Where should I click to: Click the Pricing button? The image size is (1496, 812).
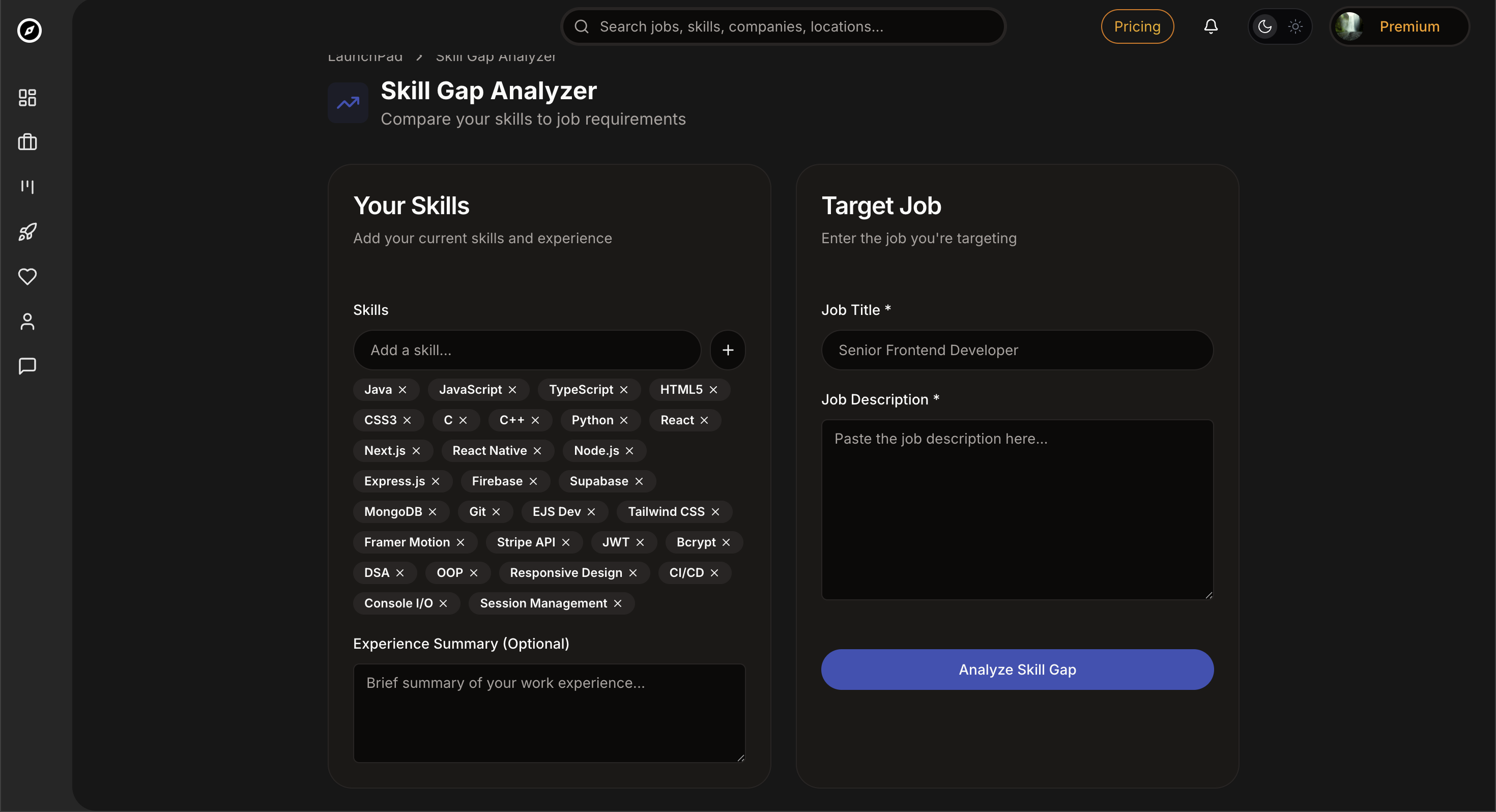click(x=1137, y=27)
